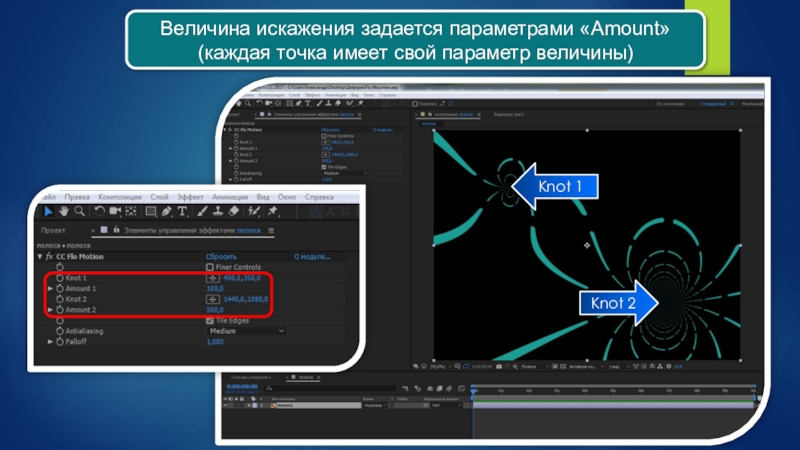Toggle Amount 1 stopwatch in enlarged inset
The width and height of the screenshot is (800, 450).
tap(60, 289)
